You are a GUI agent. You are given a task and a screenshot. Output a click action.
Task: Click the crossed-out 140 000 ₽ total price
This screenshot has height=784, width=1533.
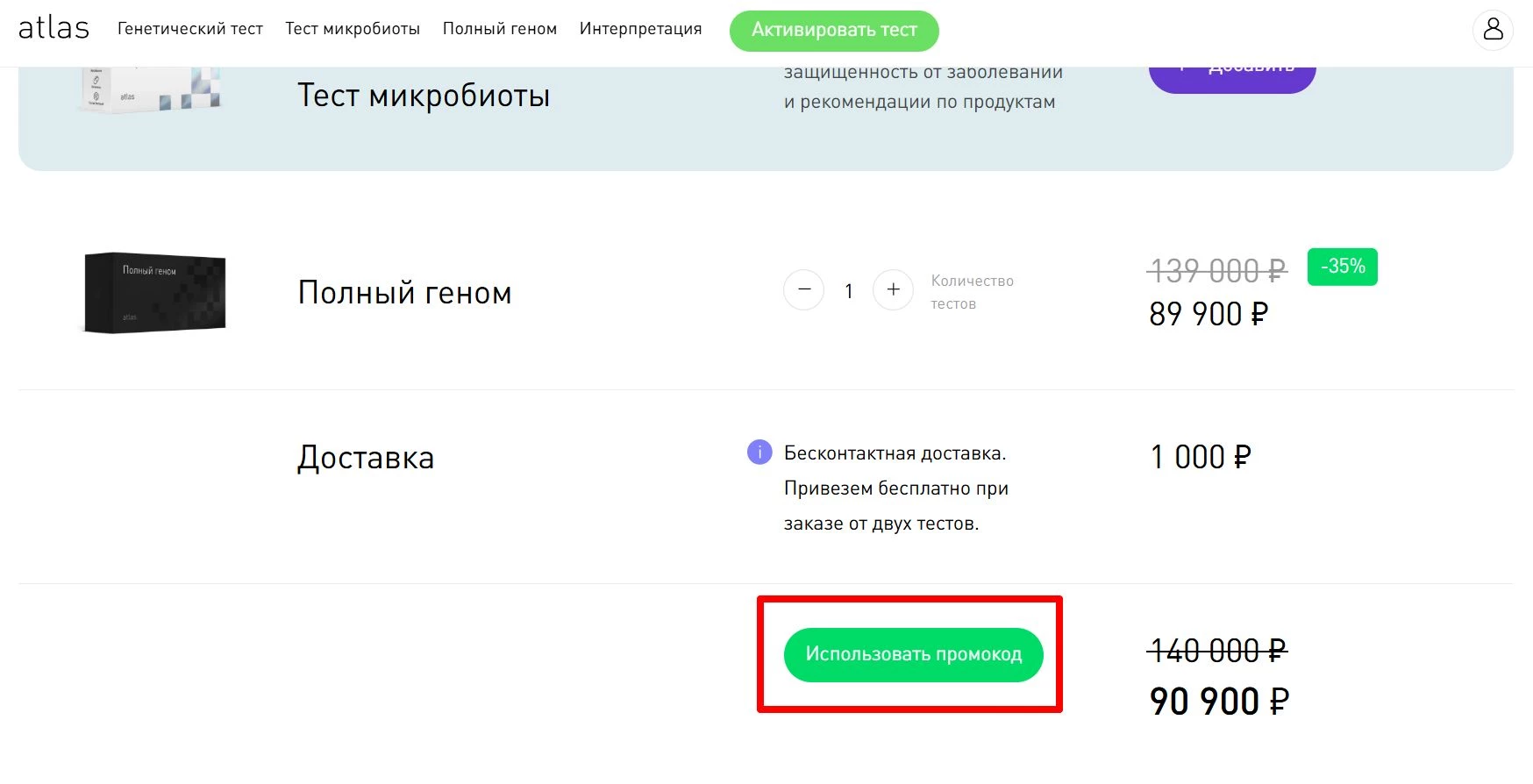[1217, 651]
